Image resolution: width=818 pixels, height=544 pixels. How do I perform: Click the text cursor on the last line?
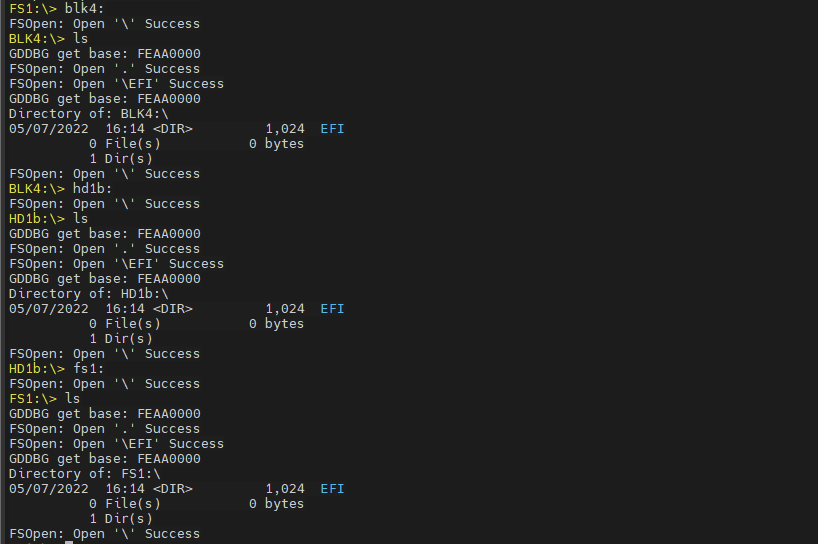[69, 541]
